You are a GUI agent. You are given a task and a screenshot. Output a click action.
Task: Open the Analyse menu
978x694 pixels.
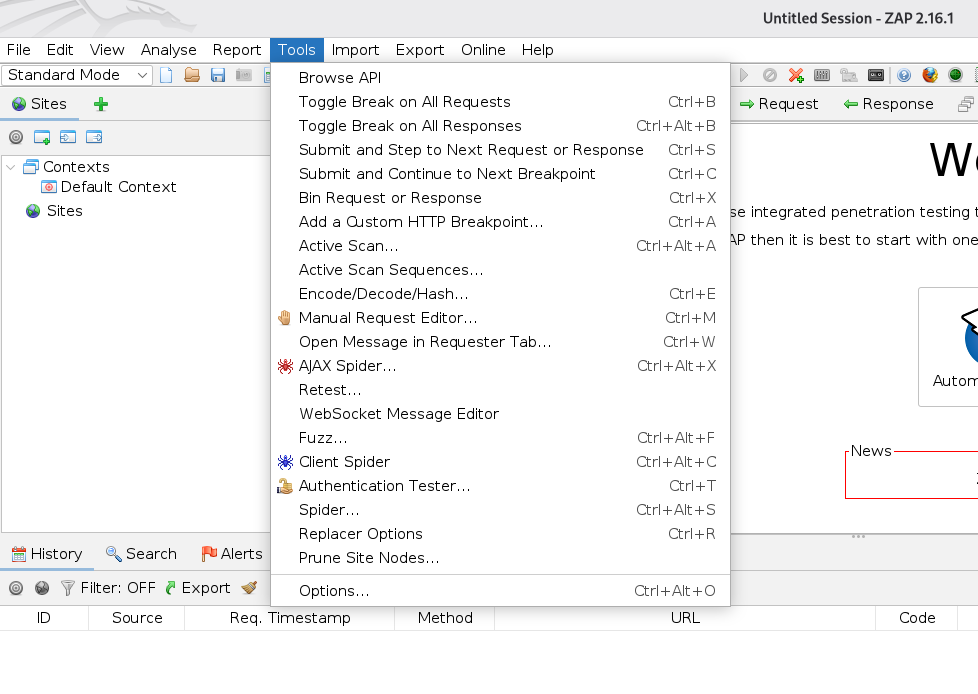click(x=168, y=50)
